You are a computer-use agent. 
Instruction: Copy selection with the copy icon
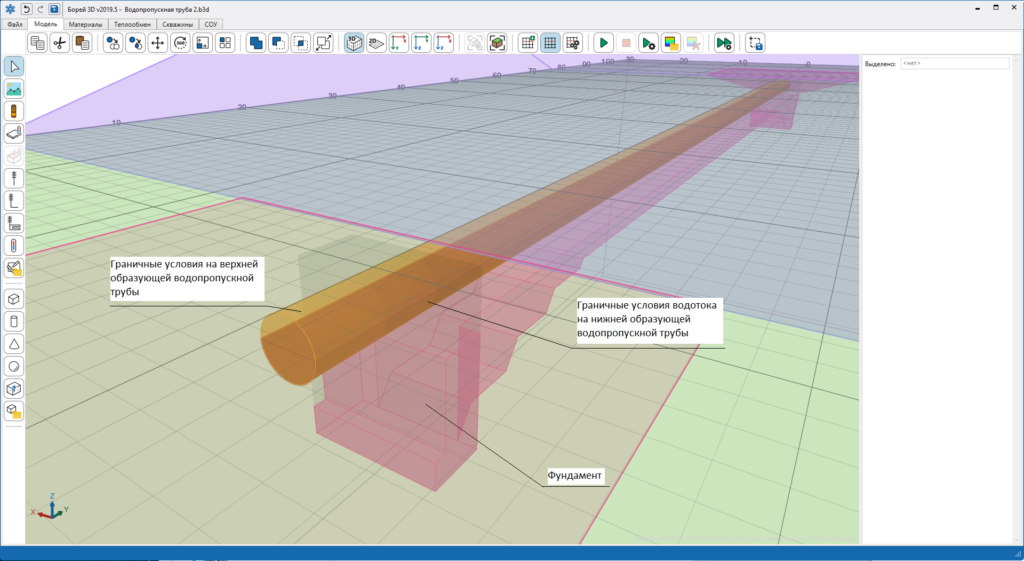coord(38,43)
